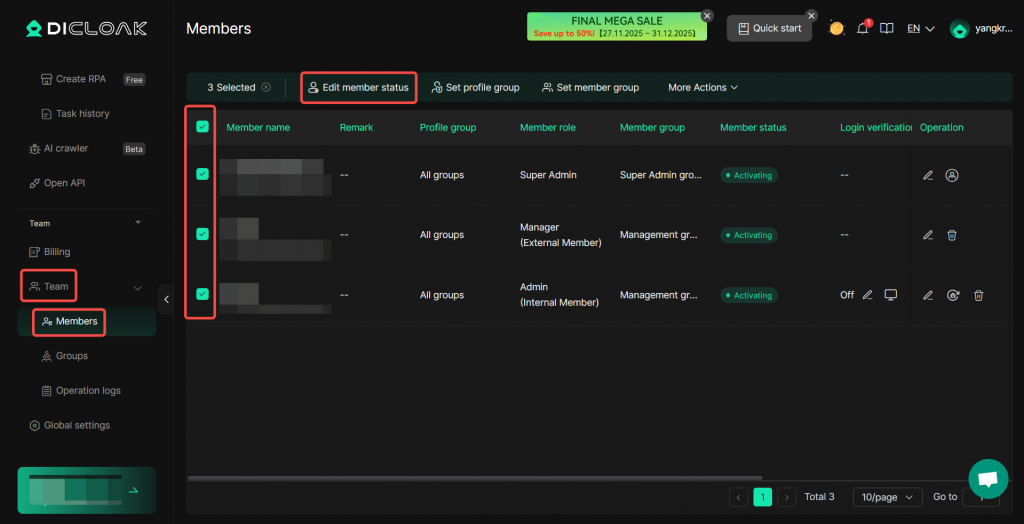1024x524 pixels.
Task: Expand the More Actions dropdown
Action: [x=702, y=88]
